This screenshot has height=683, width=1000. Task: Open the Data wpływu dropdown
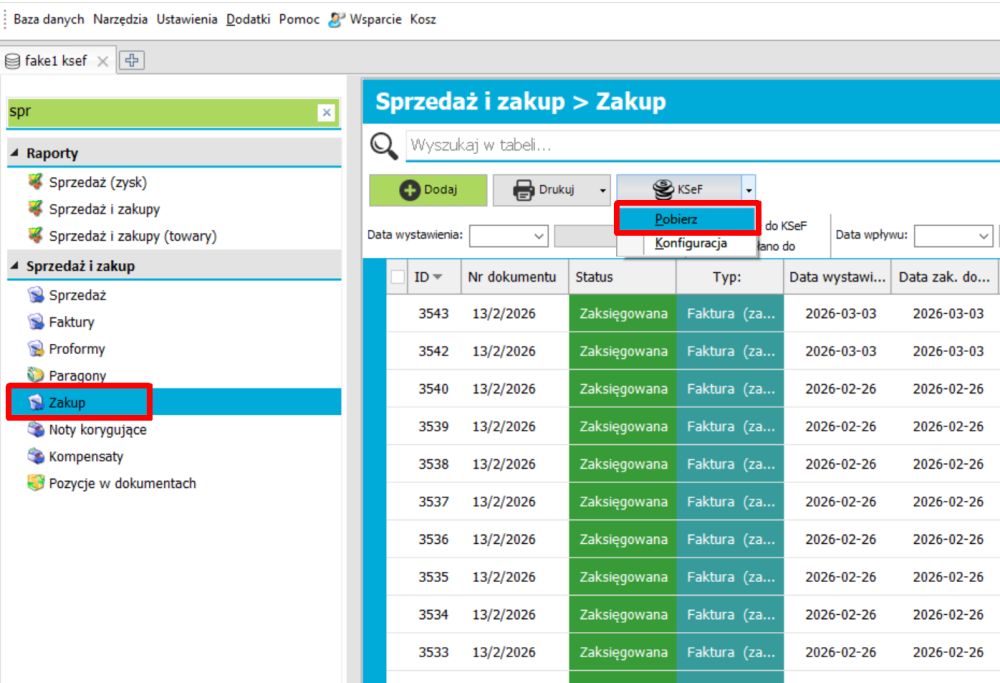pos(983,236)
